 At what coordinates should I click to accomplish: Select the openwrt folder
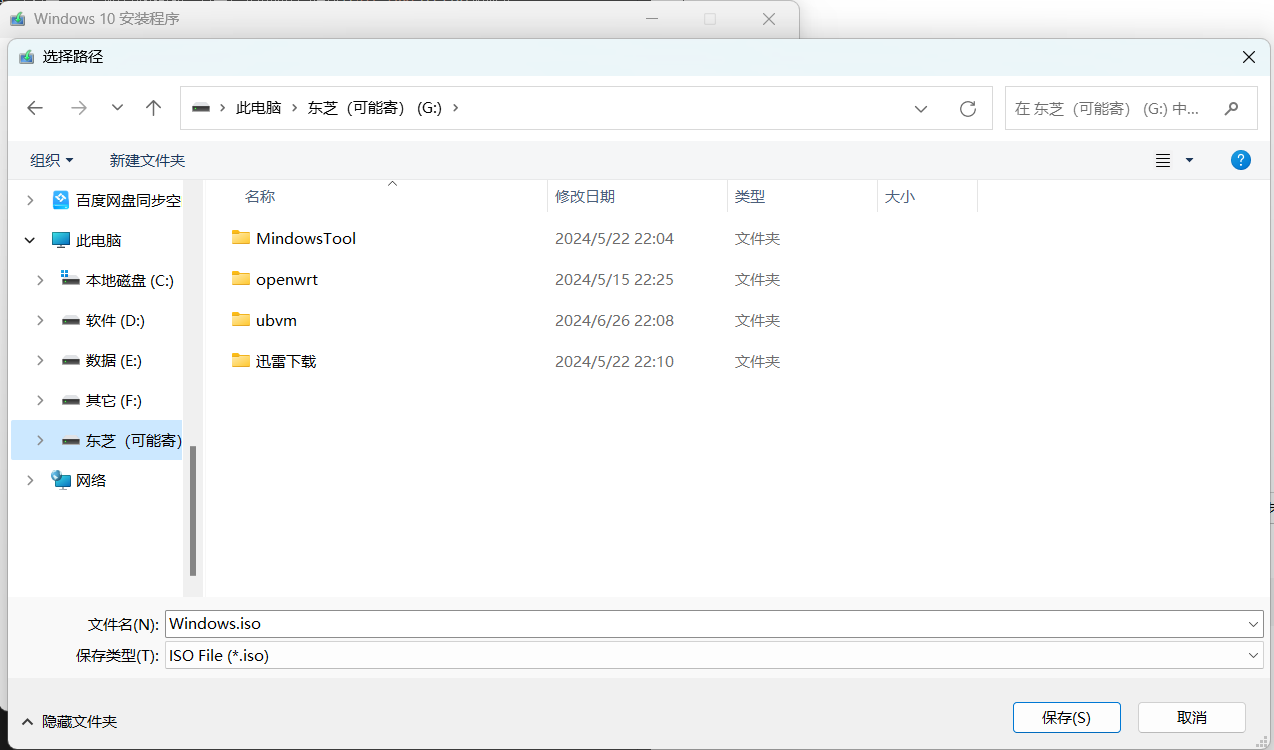[286, 279]
